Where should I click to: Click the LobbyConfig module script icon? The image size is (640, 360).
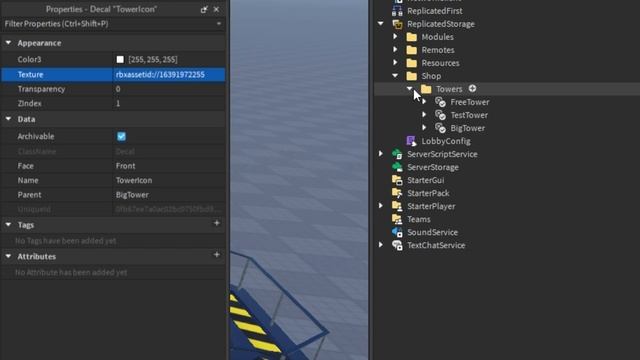click(x=411, y=141)
